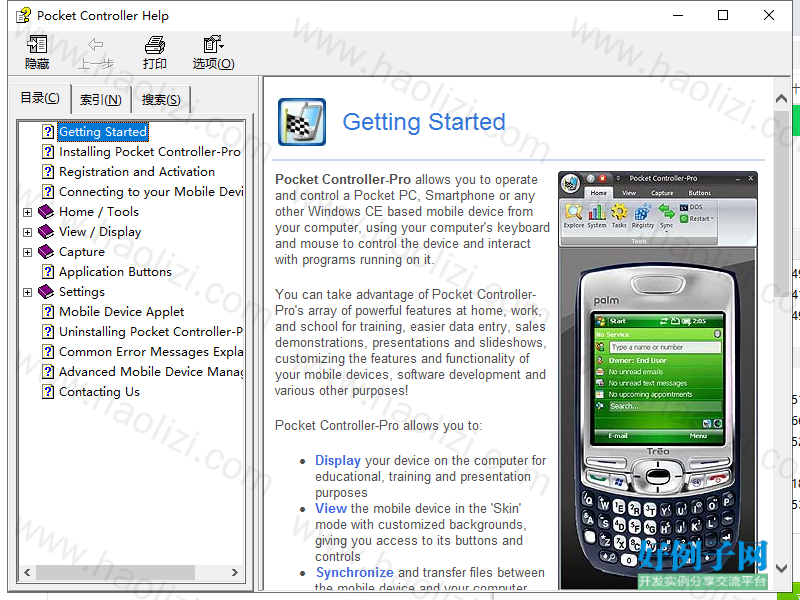This screenshot has height=600, width=800.
Task: Click the Registration and Activation page icon
Action: tap(47, 171)
